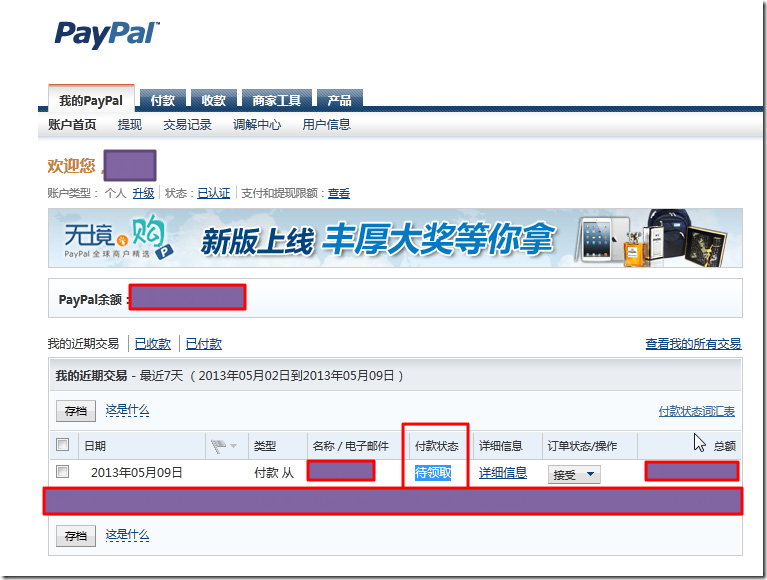Tick the 2013年05月09日 row checkbox
This screenshot has height=580, width=767.
tap(63, 471)
